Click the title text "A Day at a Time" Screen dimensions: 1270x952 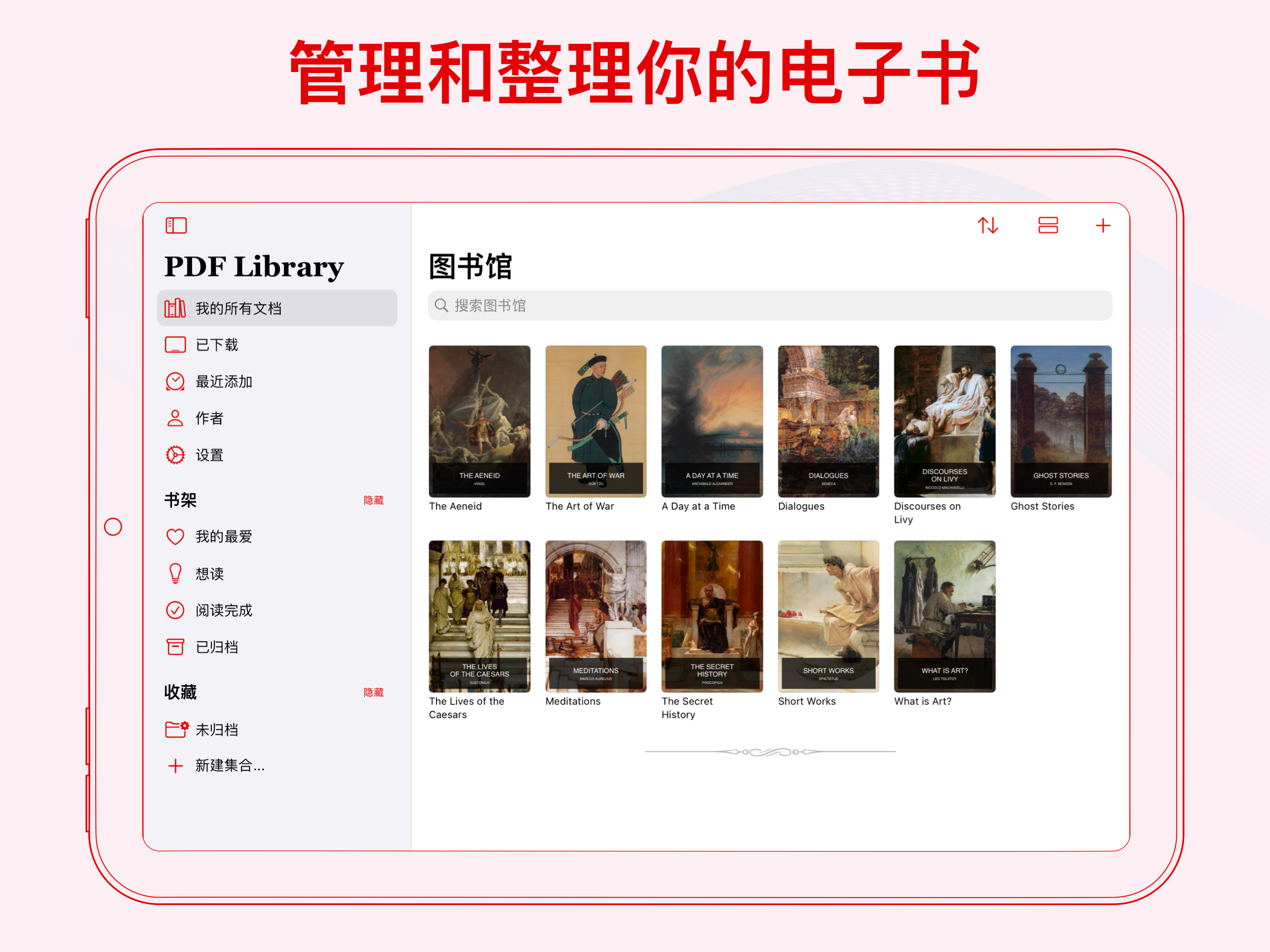pos(698,506)
